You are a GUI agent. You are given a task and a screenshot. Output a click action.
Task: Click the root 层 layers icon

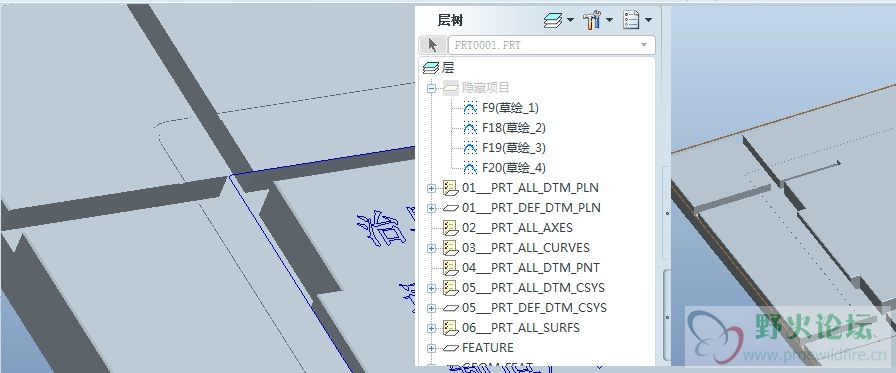pos(431,68)
